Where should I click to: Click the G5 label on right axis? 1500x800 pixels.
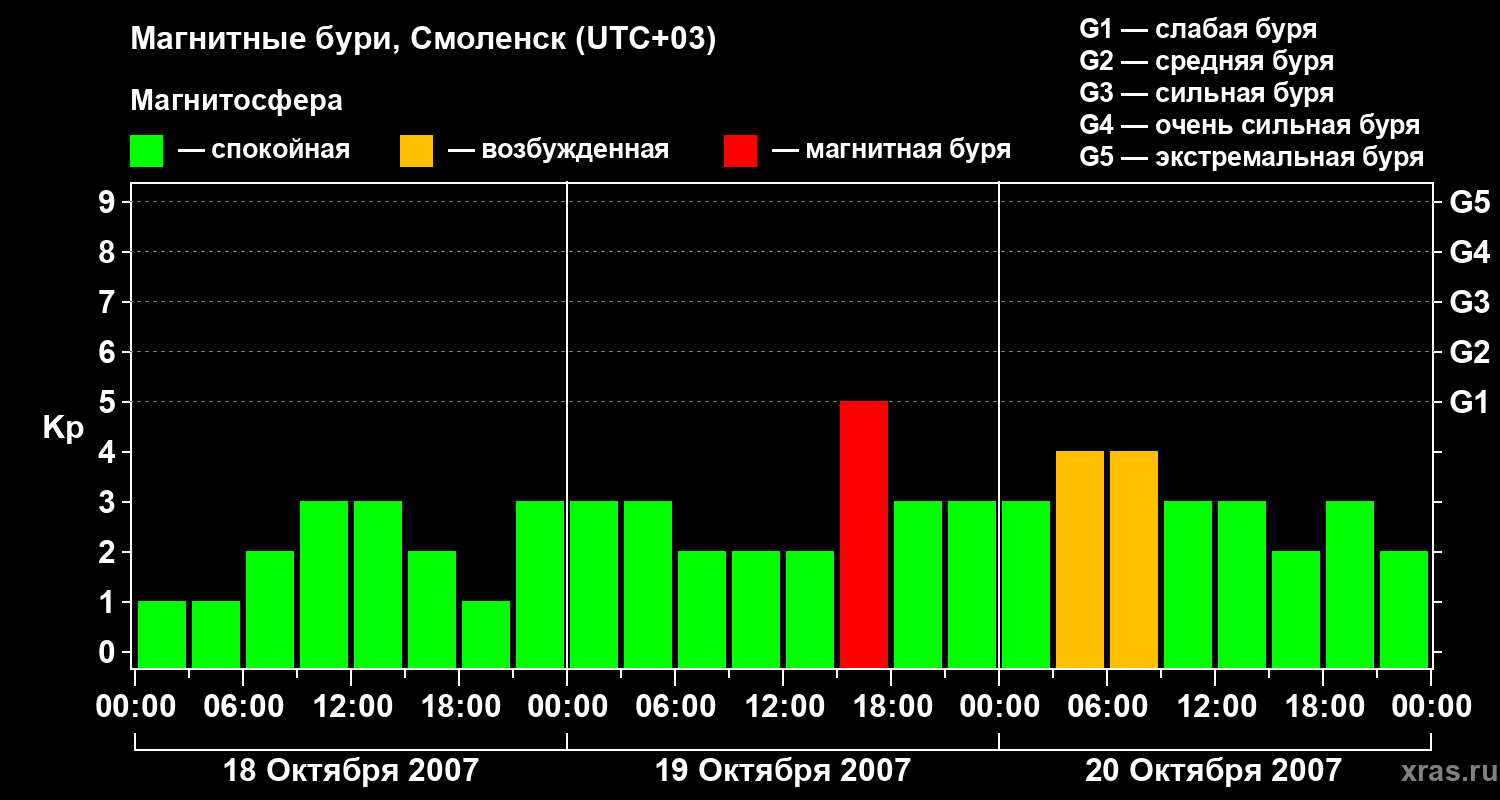1469,202
